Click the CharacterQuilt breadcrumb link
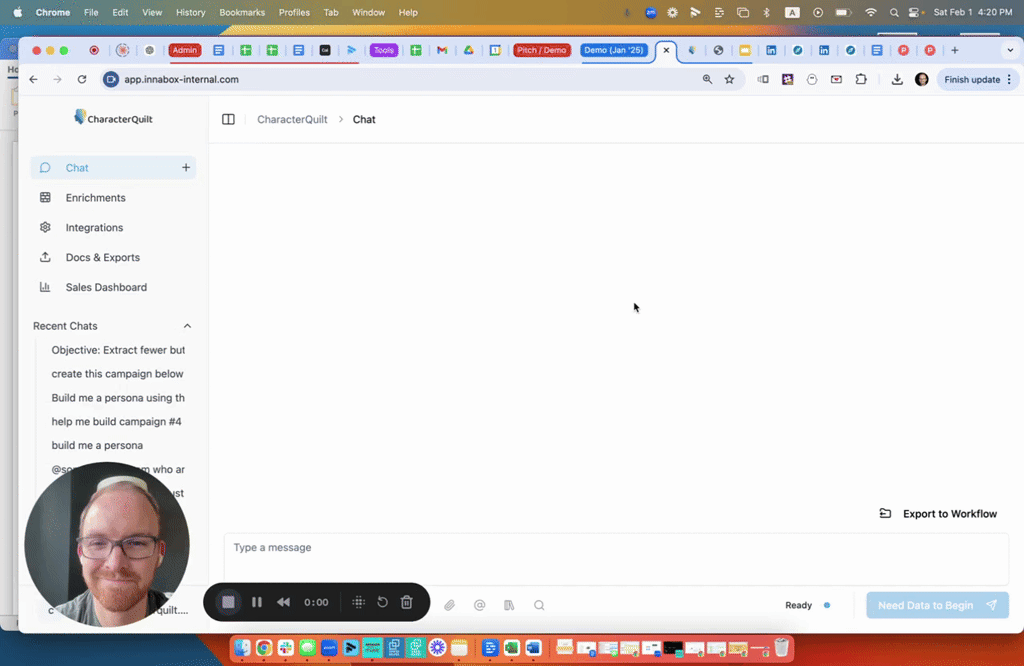Viewport: 1024px width, 666px height. (292, 119)
